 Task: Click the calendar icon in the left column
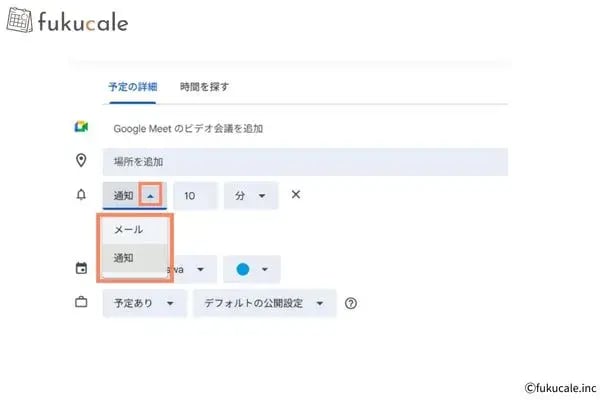(81, 268)
